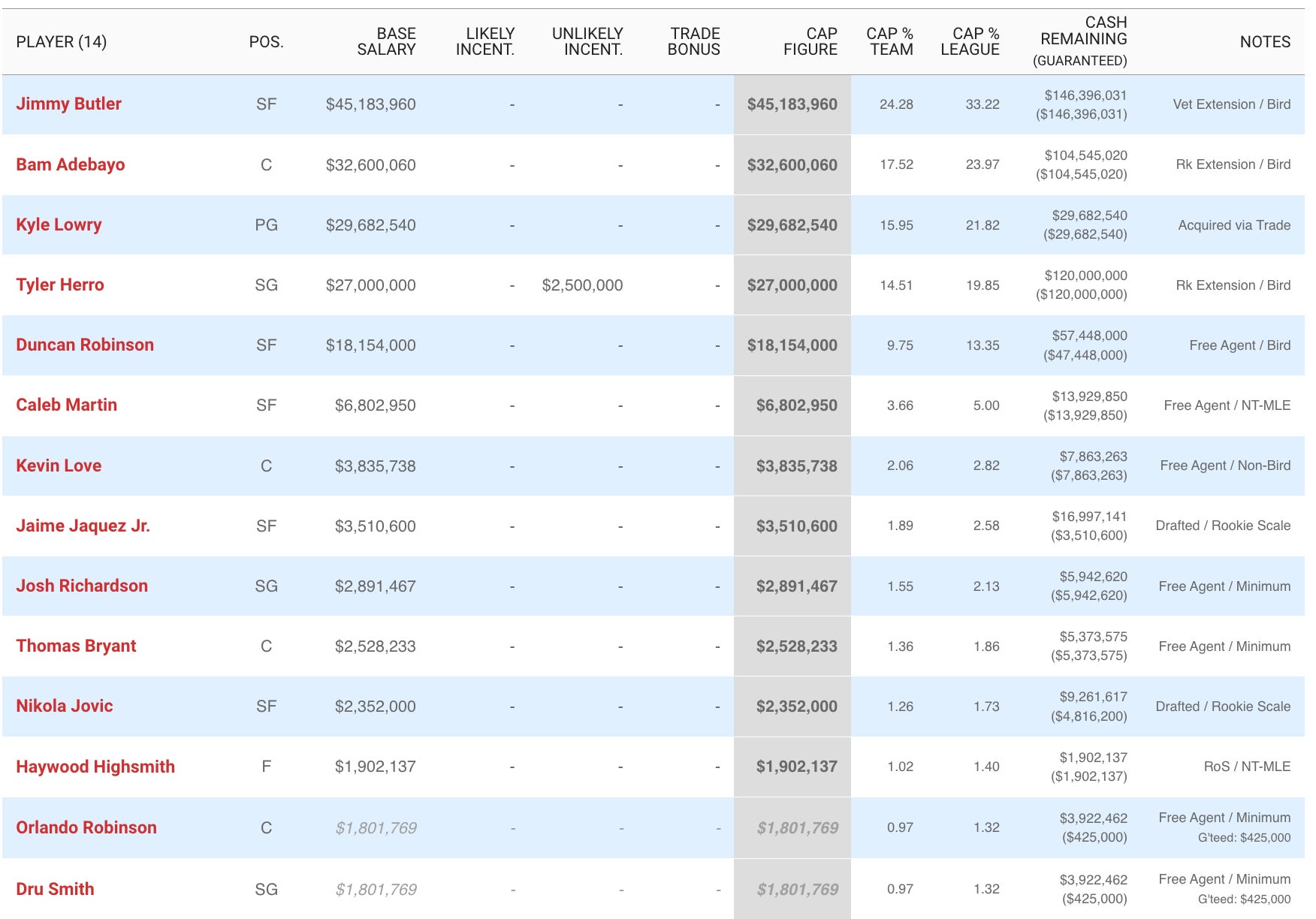Click the Player (14) column header

click(62, 42)
